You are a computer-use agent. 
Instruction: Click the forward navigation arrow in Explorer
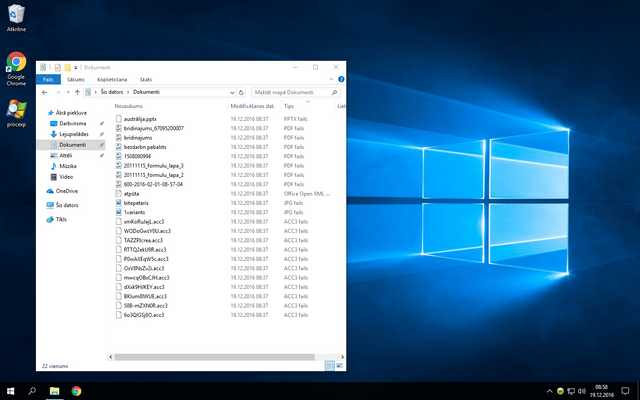(x=58, y=92)
